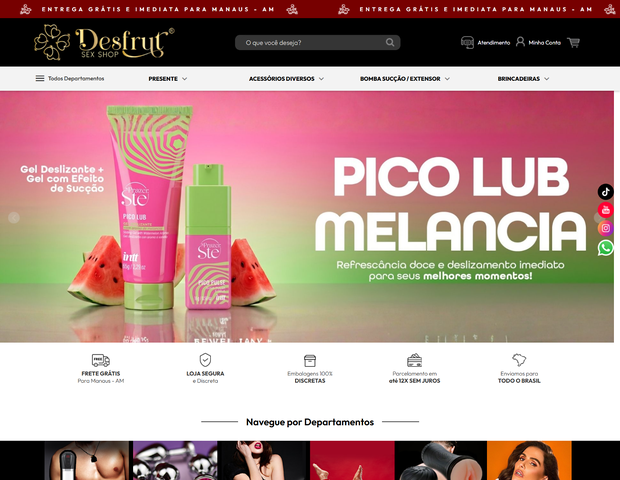The height and width of the screenshot is (480, 620).
Task: Open the orange background woman thumbnail
Action: [x=529, y=461]
